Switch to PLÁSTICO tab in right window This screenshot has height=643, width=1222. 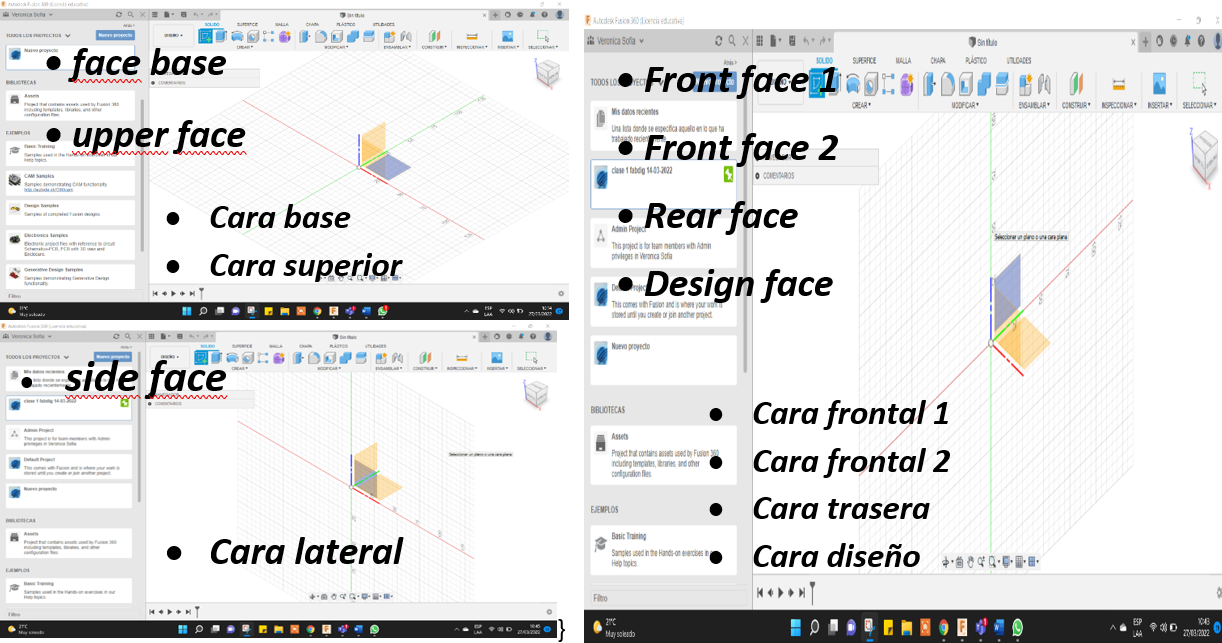point(976,60)
